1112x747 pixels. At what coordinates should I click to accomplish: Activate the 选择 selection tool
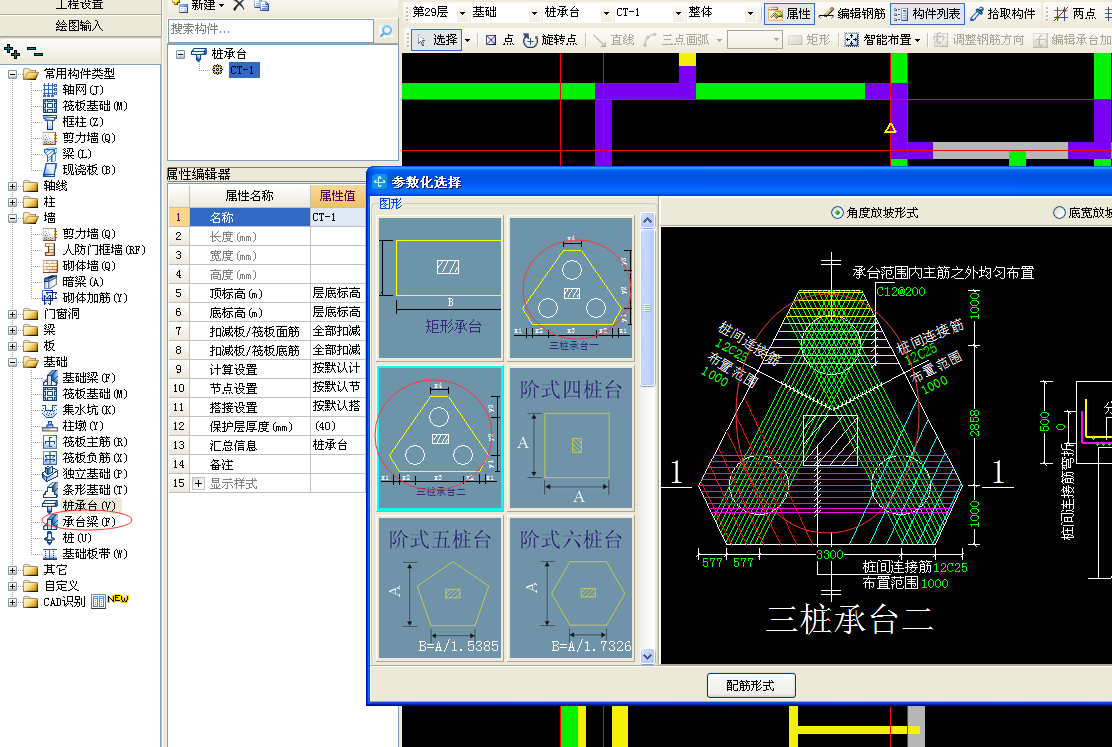point(437,40)
